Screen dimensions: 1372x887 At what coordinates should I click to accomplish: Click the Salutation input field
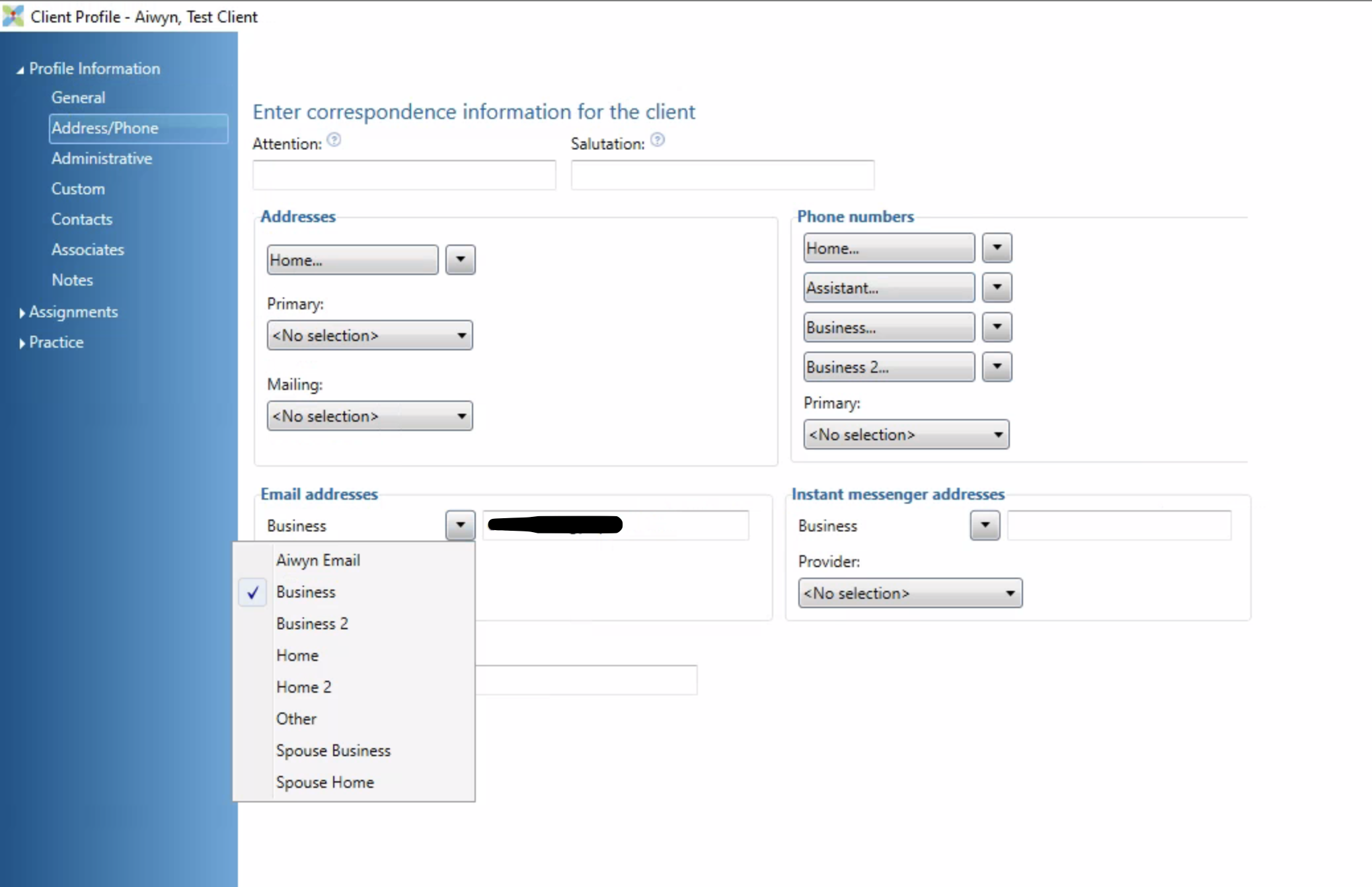pos(723,175)
